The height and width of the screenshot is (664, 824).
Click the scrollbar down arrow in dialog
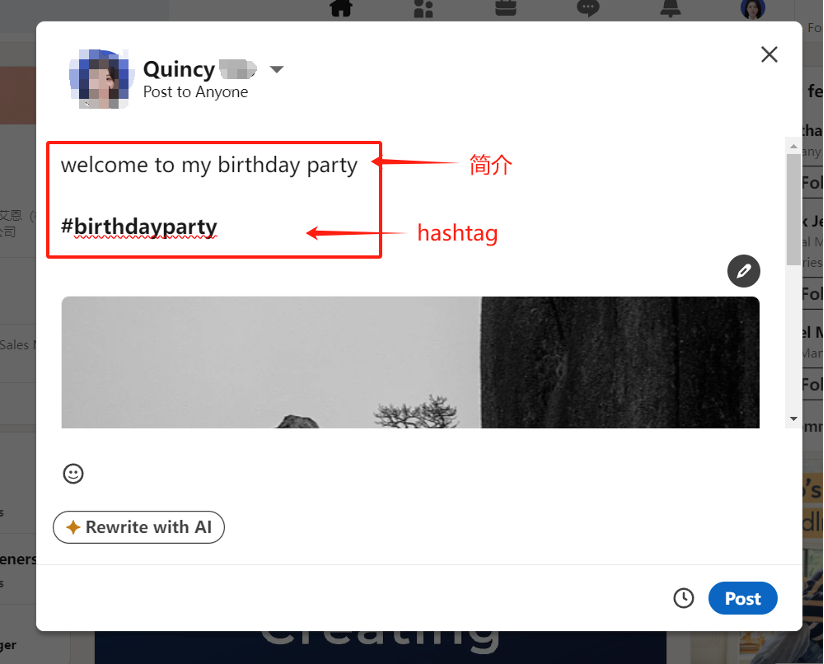(794, 419)
